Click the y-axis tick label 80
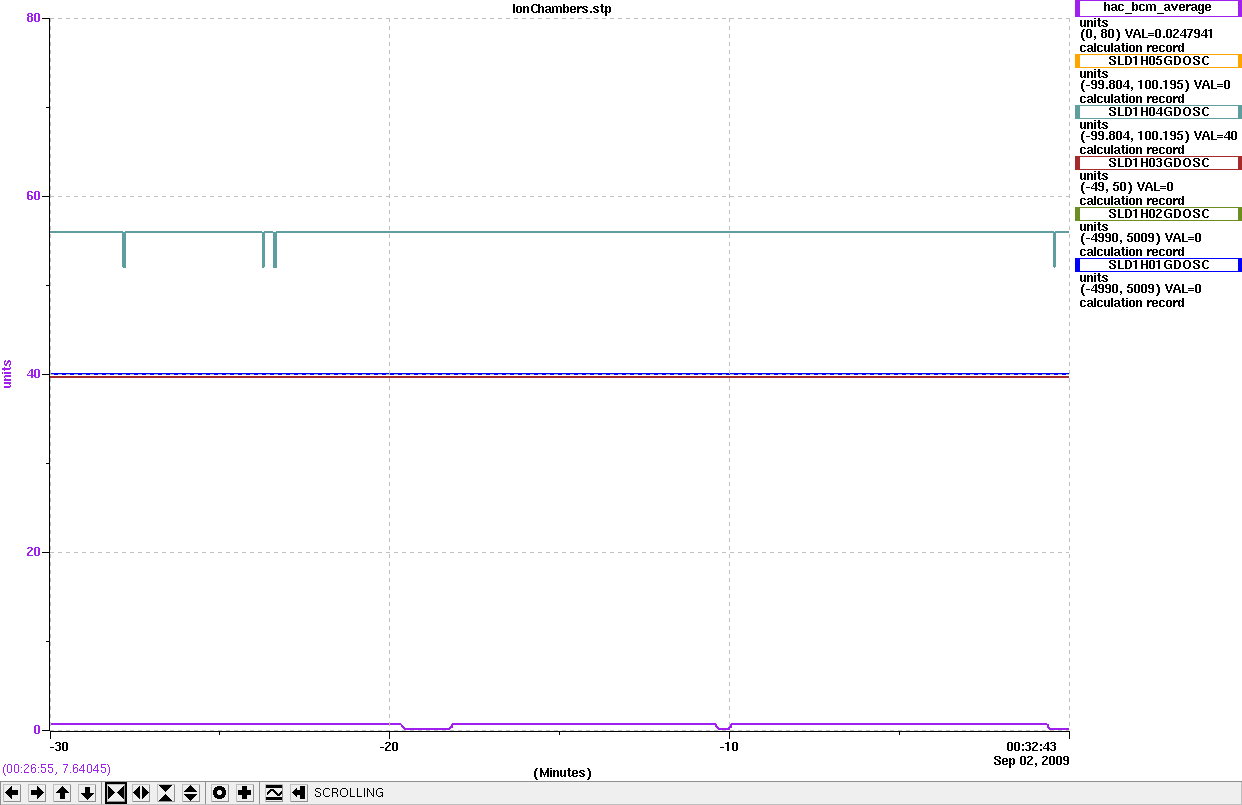The height and width of the screenshot is (805, 1242). click(x=32, y=18)
